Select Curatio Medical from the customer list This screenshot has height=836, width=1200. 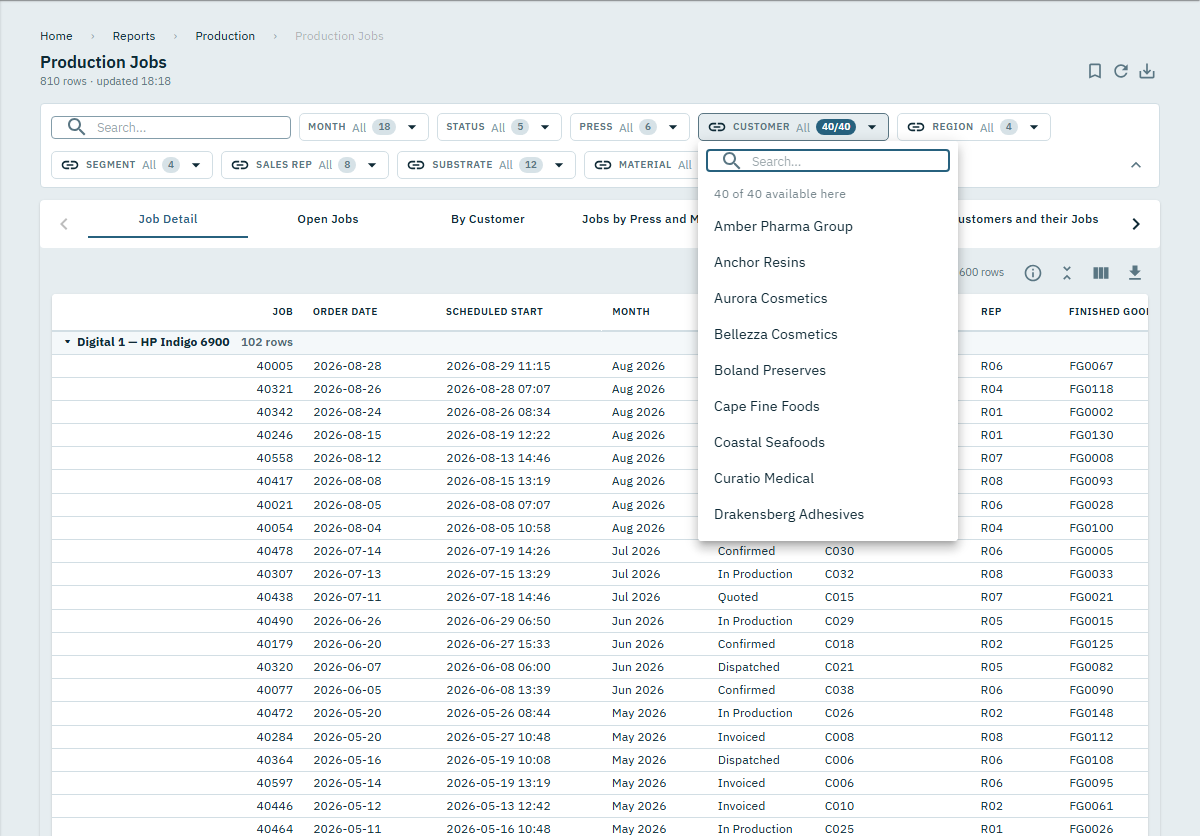[x=828, y=478]
